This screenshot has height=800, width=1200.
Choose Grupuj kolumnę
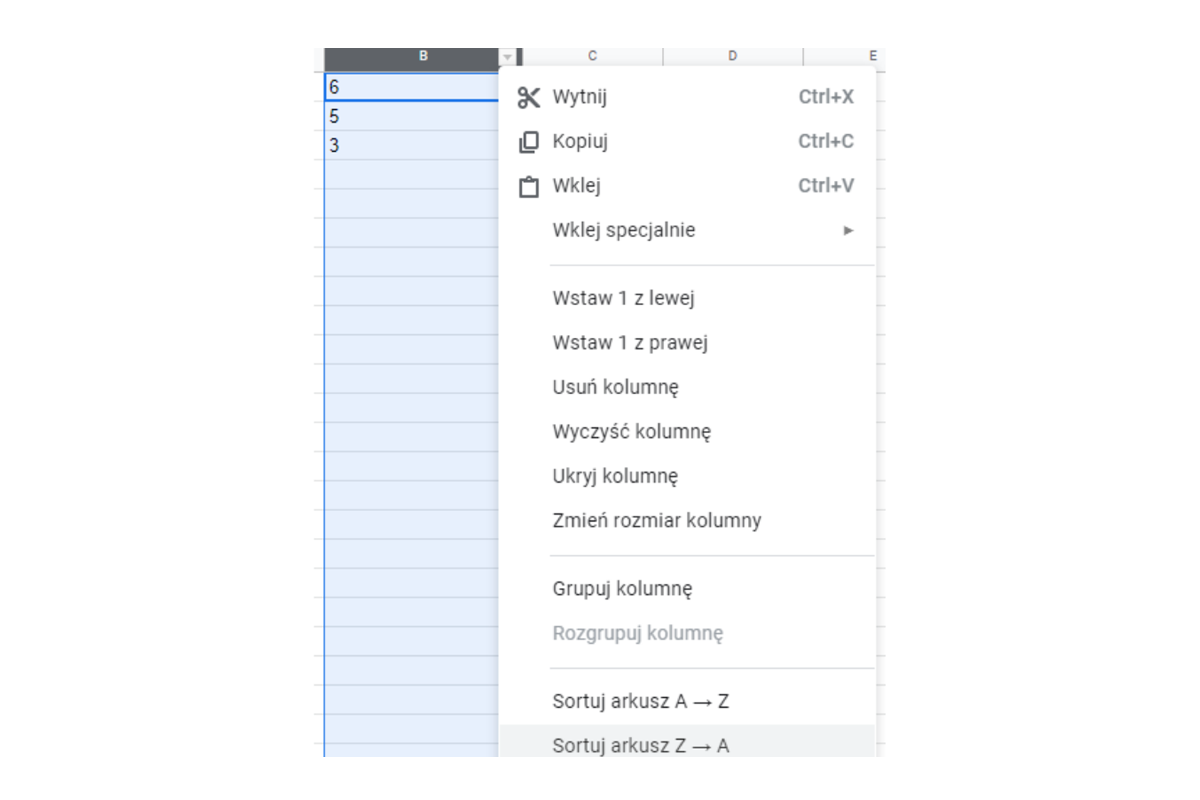click(622, 589)
